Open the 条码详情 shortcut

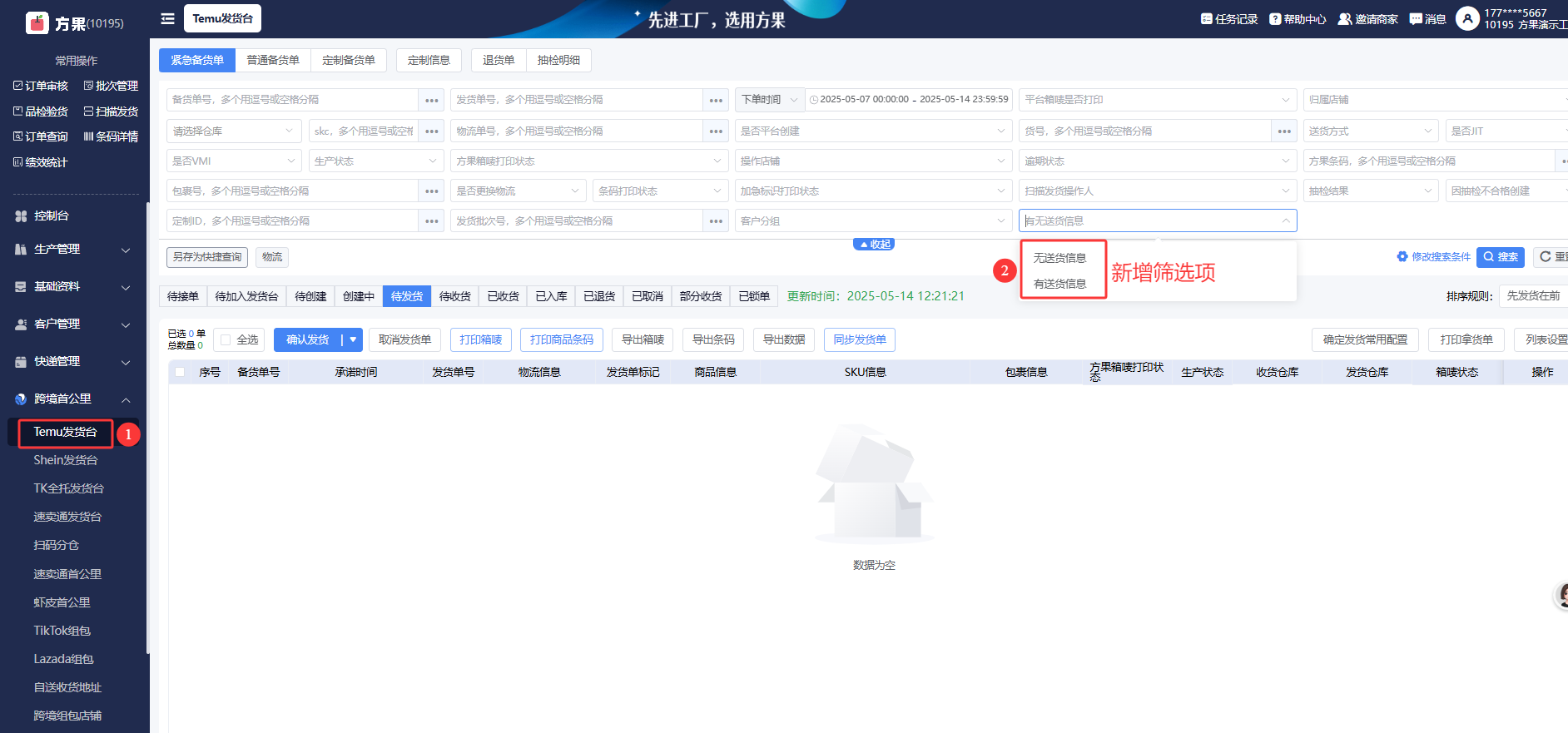pos(111,136)
